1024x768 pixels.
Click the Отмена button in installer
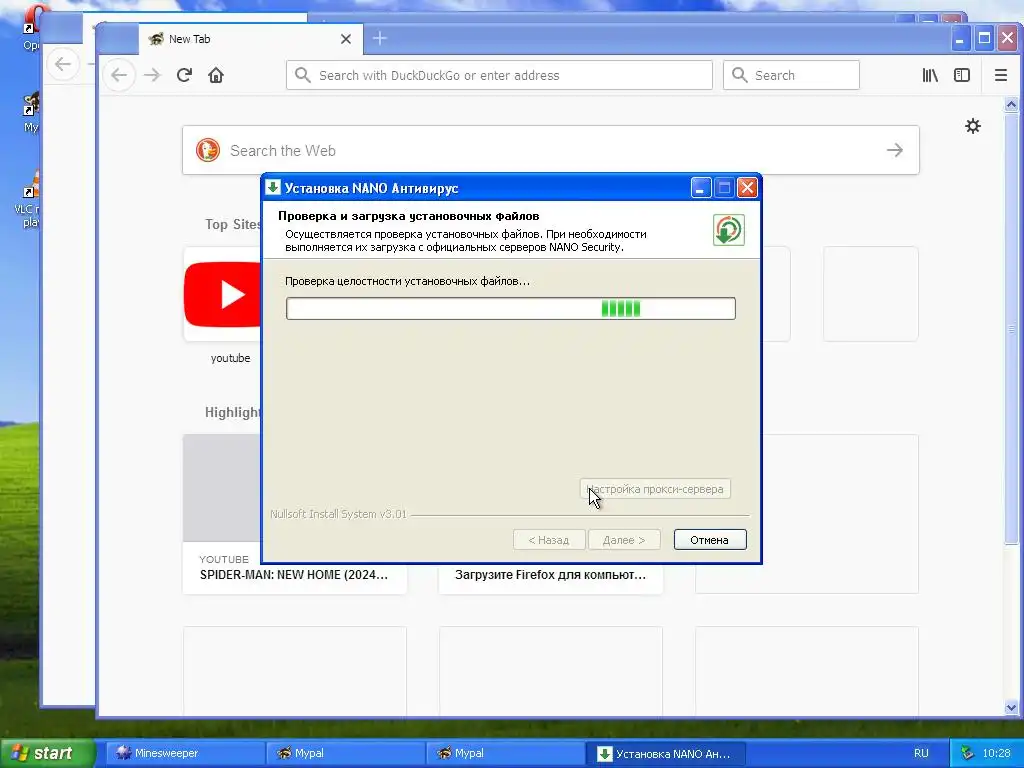point(709,540)
